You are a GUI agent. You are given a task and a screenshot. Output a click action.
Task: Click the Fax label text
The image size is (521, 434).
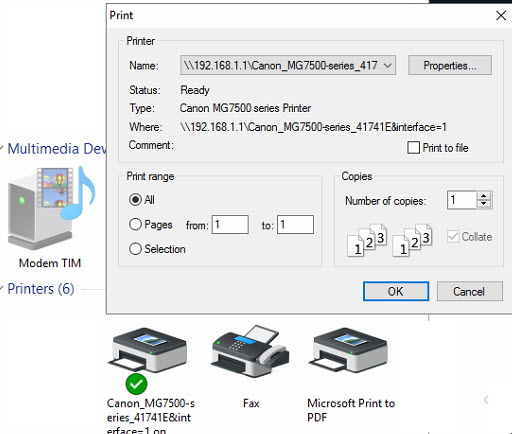point(251,403)
